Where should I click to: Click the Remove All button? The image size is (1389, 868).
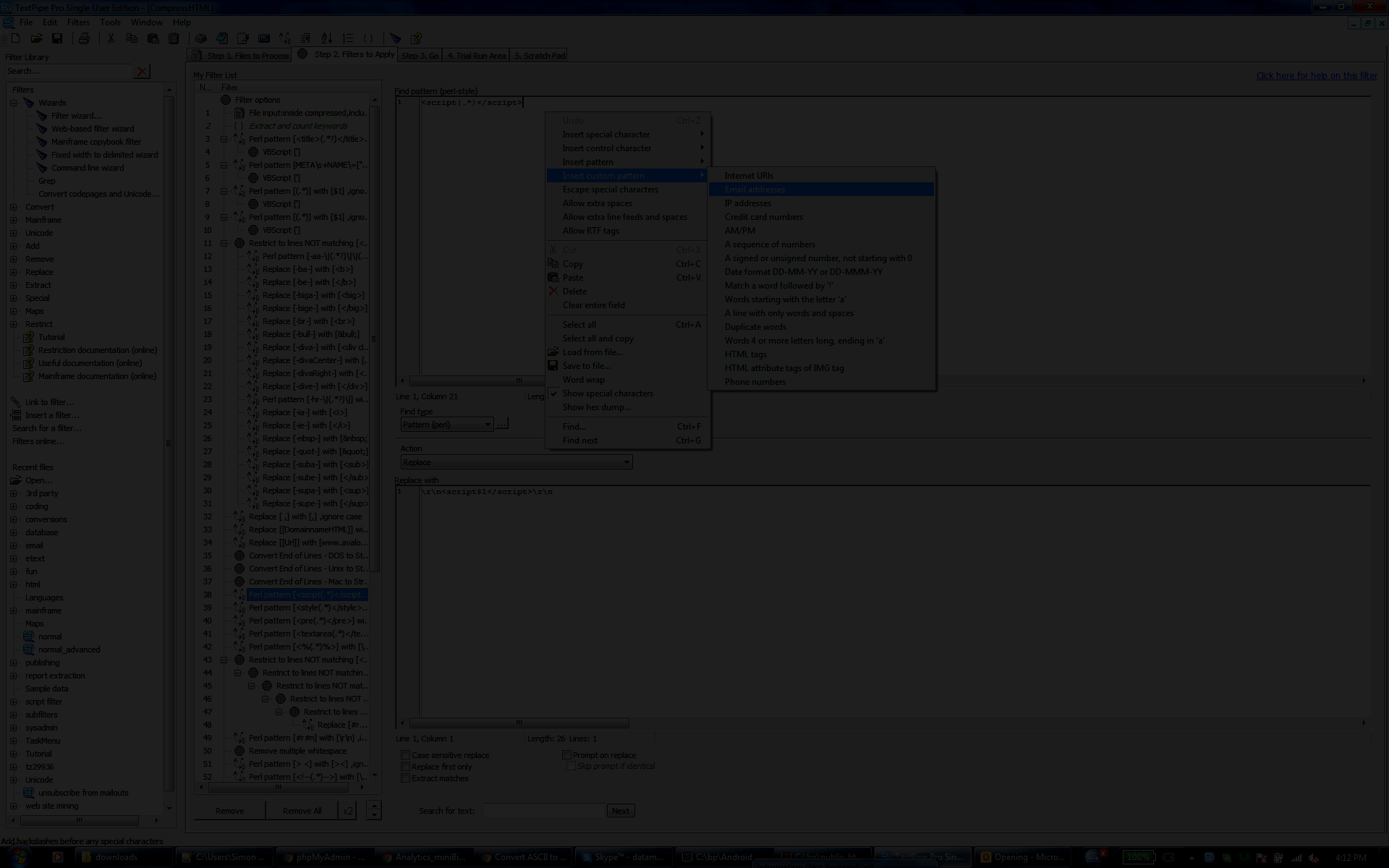(x=302, y=811)
